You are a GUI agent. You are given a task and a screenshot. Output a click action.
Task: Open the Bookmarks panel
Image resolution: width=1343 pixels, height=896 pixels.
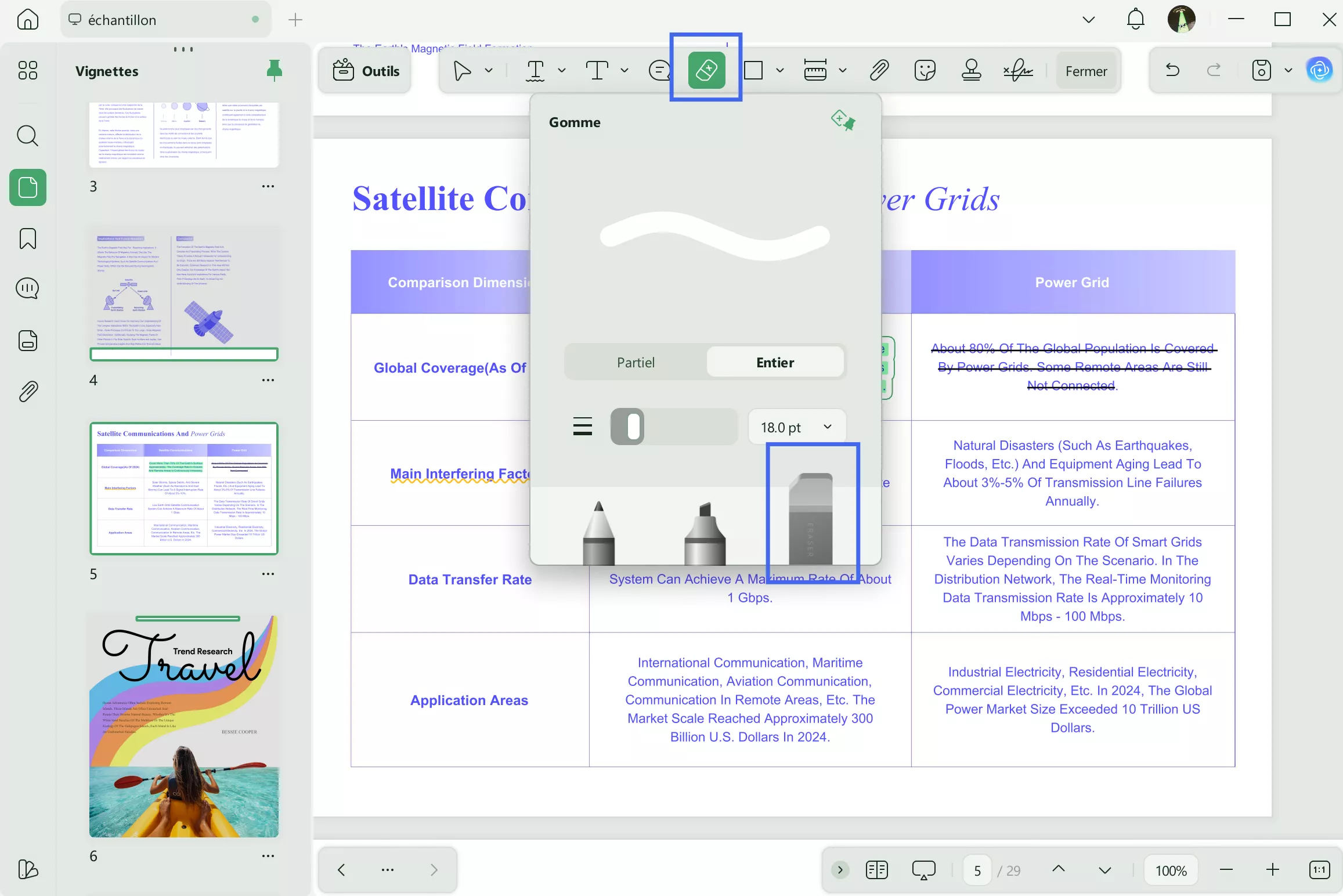(x=27, y=239)
